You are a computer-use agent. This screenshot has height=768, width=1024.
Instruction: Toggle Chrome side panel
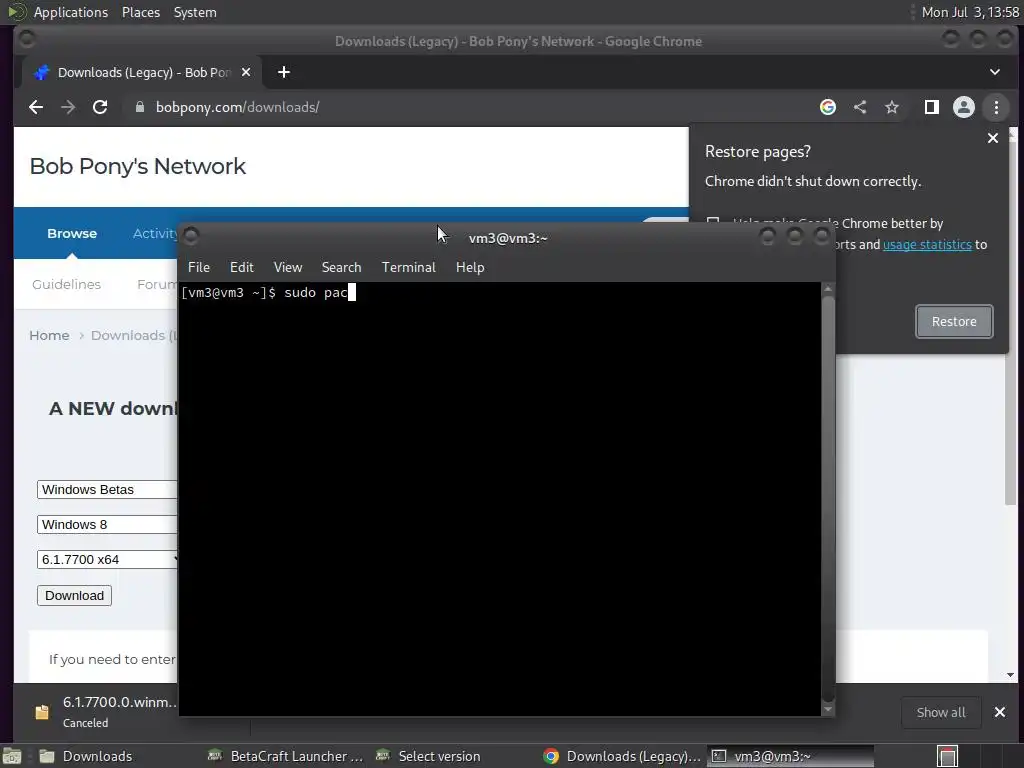931,107
